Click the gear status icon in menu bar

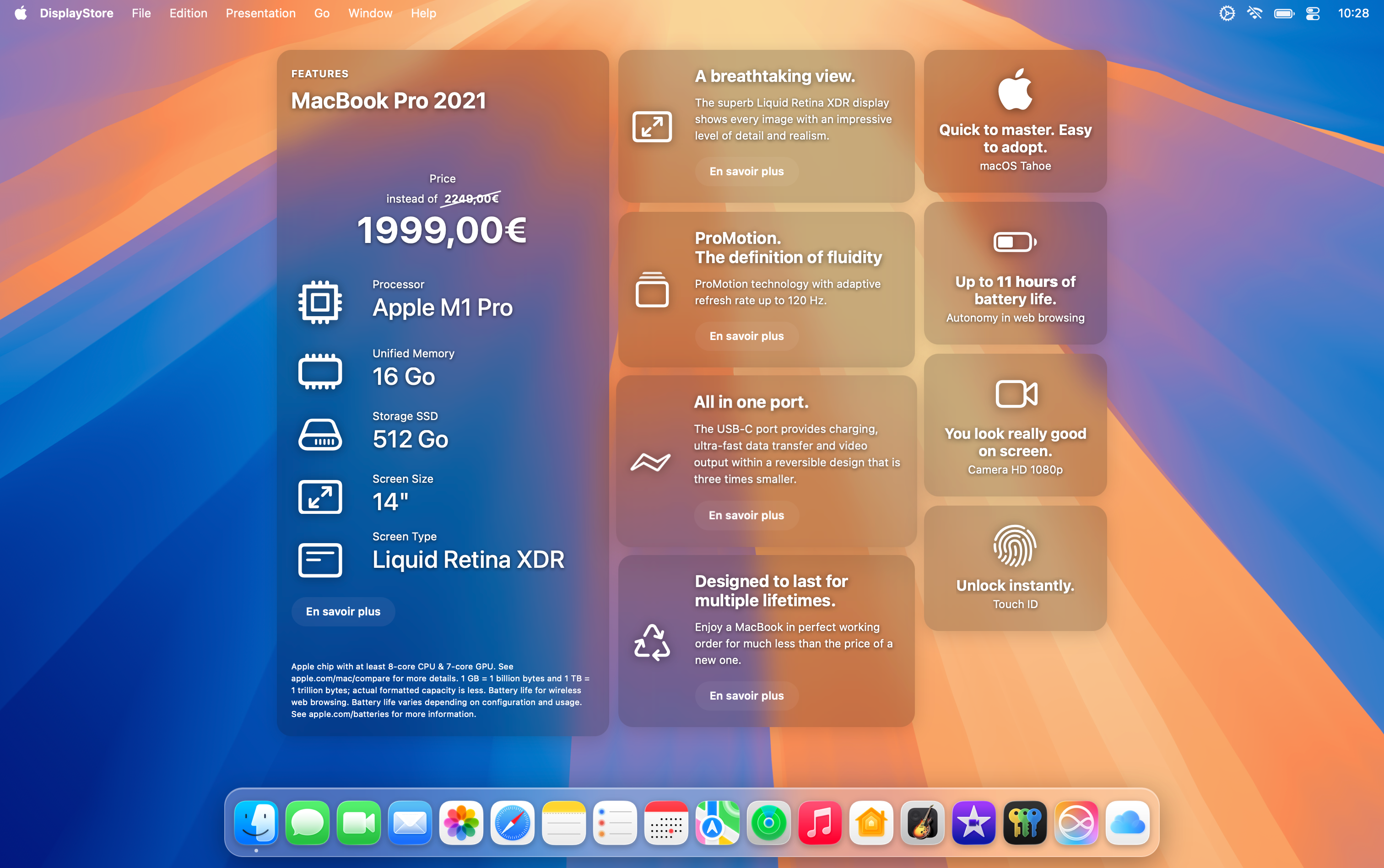pyautogui.click(x=1227, y=13)
